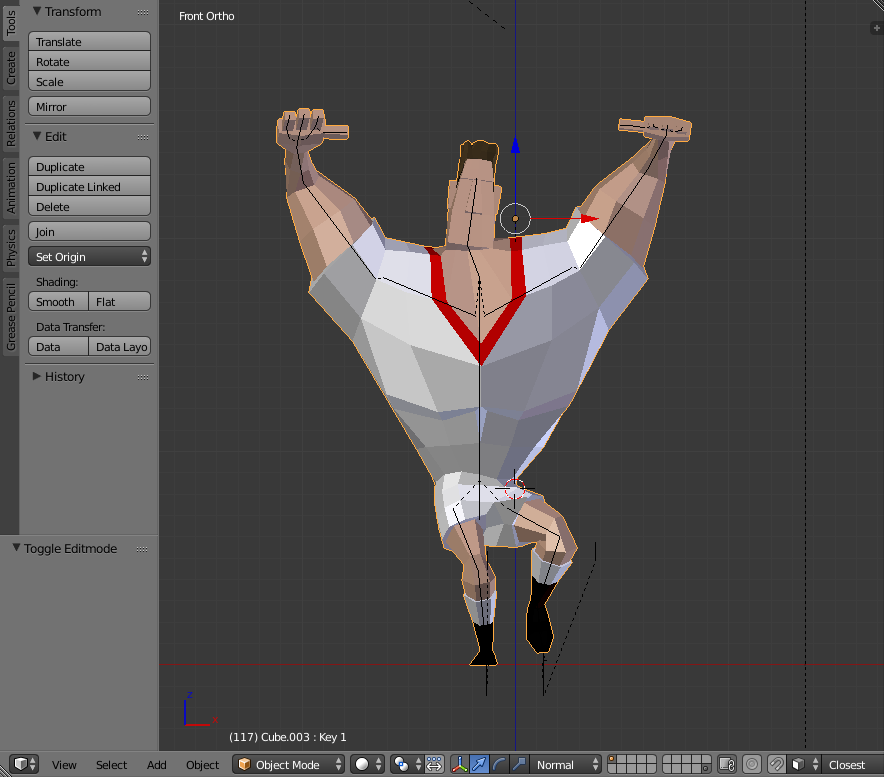Select the first scene layer button
The height and width of the screenshot is (777, 884).
pyautogui.click(x=612, y=760)
